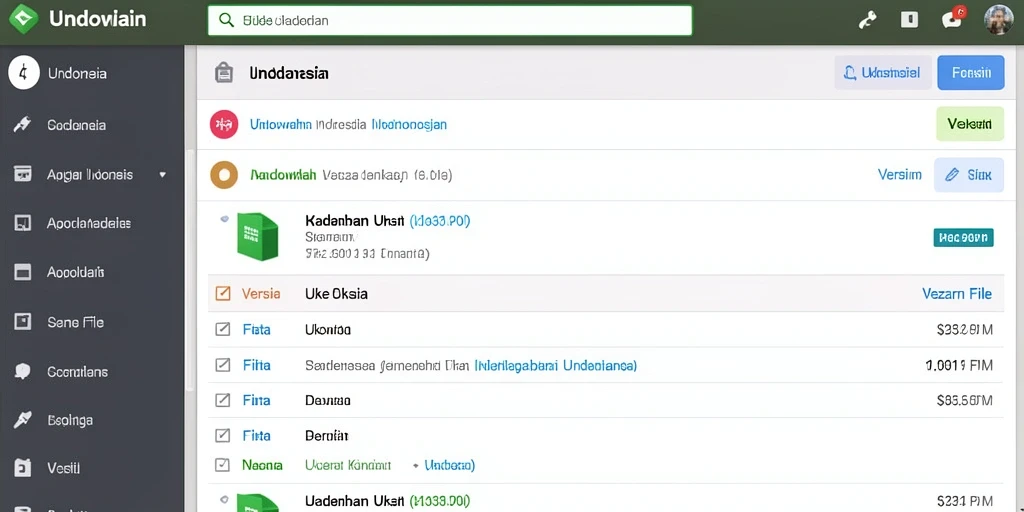Click the speech bubble icon beside Ccentilans

23,372
